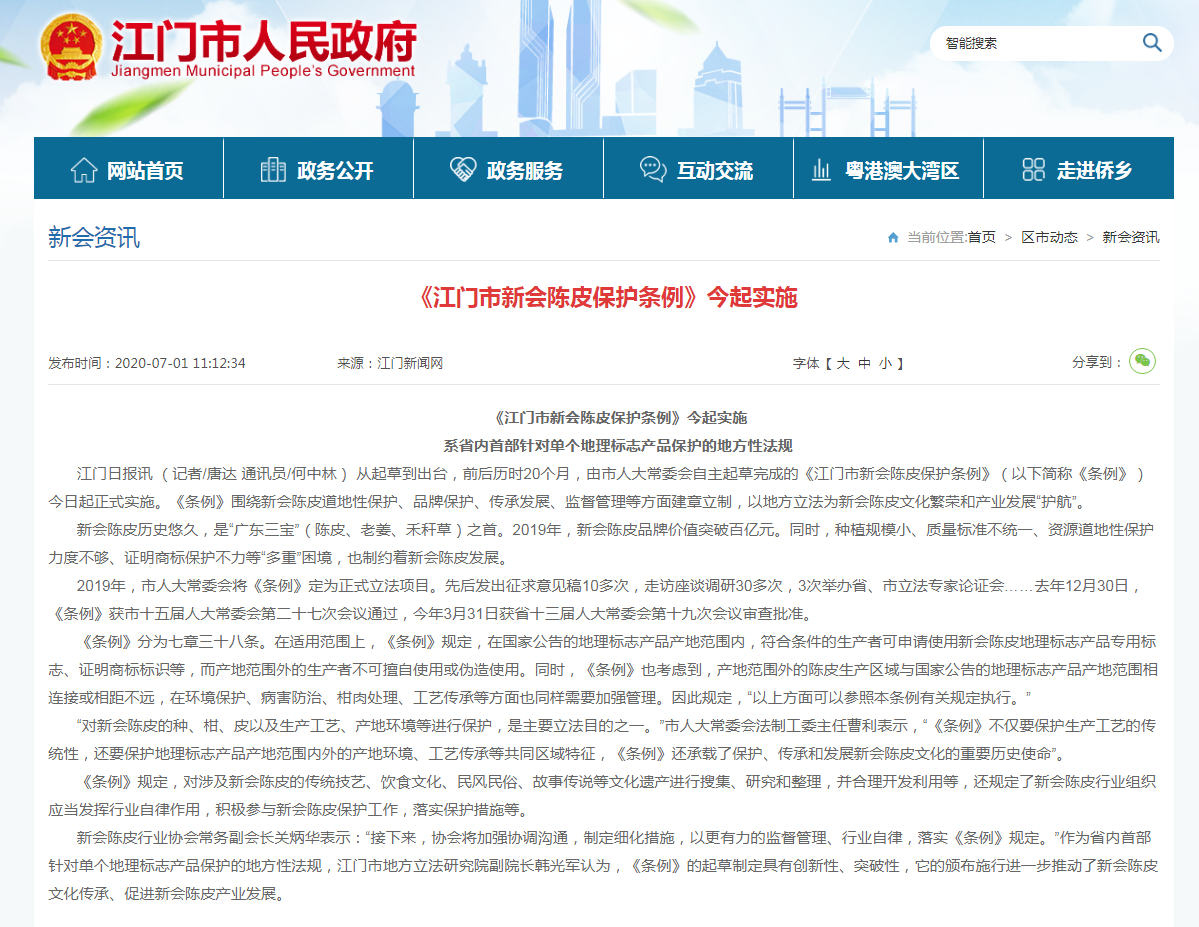The image size is (1199, 927).
Task: Click the paragraph starting 新会陈皮行业协会常务副会长
Action: click(x=603, y=866)
